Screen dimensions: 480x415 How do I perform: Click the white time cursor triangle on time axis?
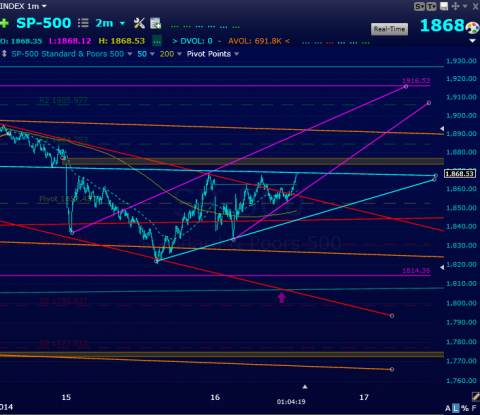[x=305, y=387]
